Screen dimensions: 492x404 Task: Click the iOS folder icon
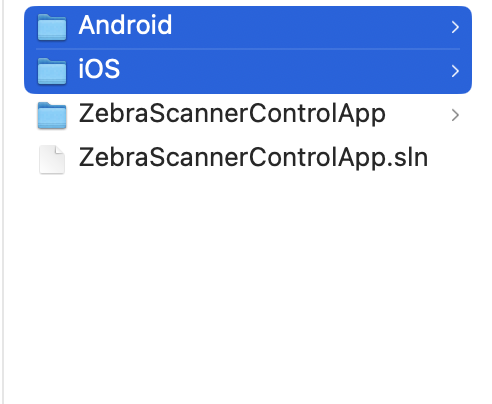click(52, 71)
